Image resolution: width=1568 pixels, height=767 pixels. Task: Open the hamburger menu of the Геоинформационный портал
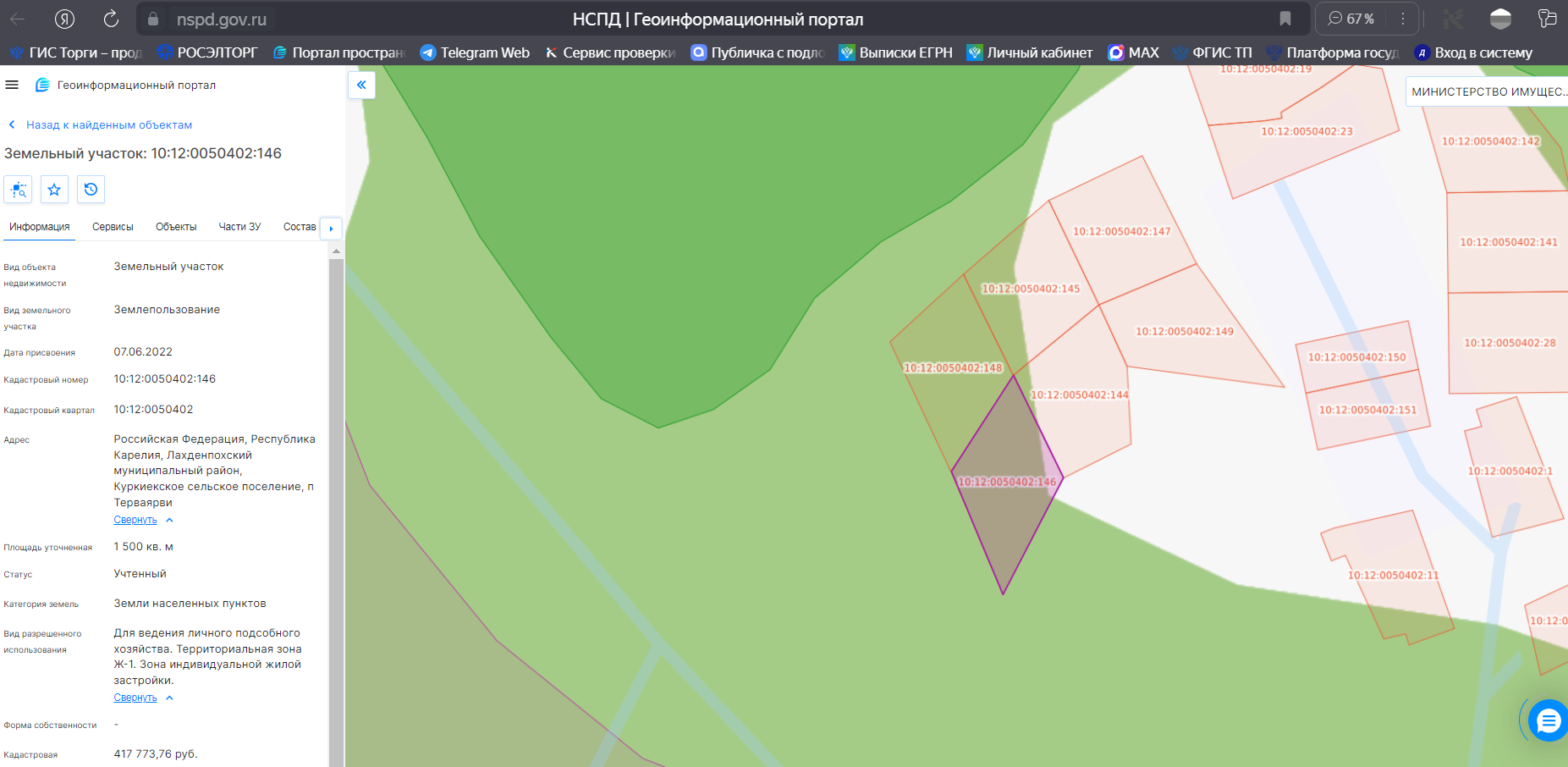pos(12,85)
